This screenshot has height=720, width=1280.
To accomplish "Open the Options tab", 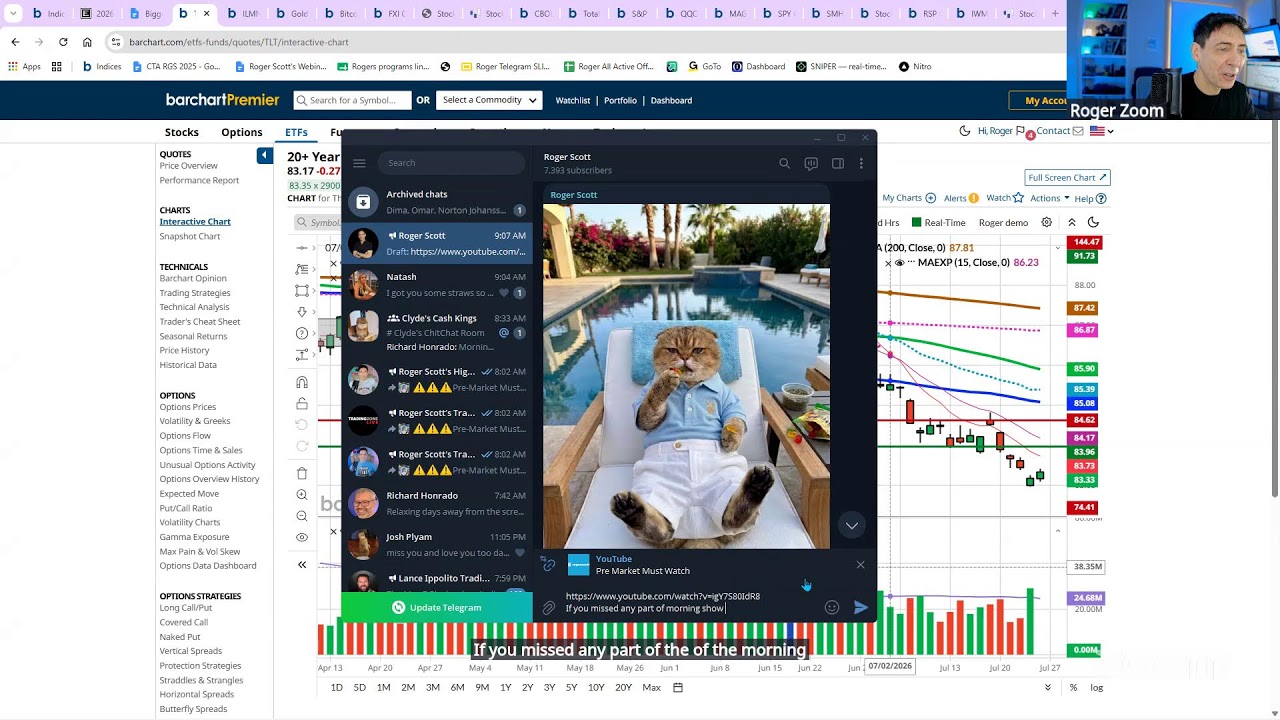I will [x=242, y=132].
